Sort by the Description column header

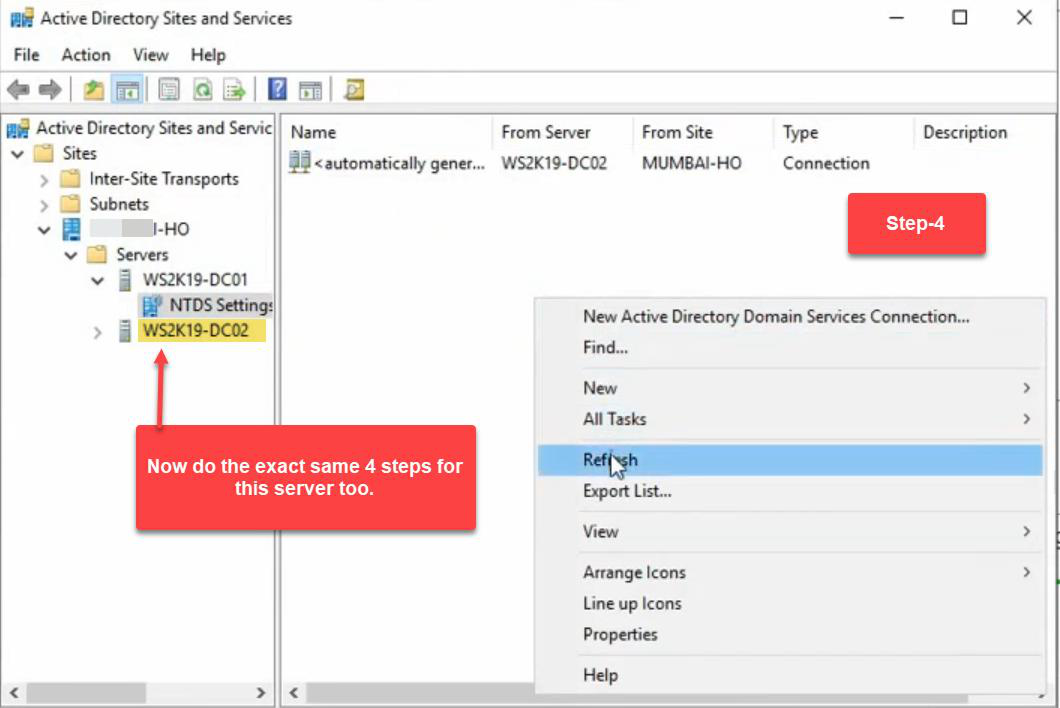(x=985, y=133)
